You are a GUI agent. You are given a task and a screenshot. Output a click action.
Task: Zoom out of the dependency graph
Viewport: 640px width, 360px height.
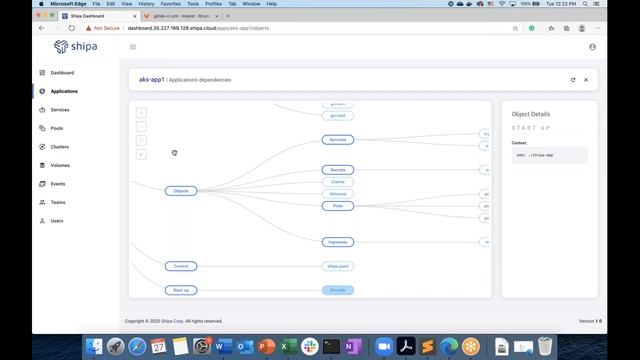click(x=141, y=127)
